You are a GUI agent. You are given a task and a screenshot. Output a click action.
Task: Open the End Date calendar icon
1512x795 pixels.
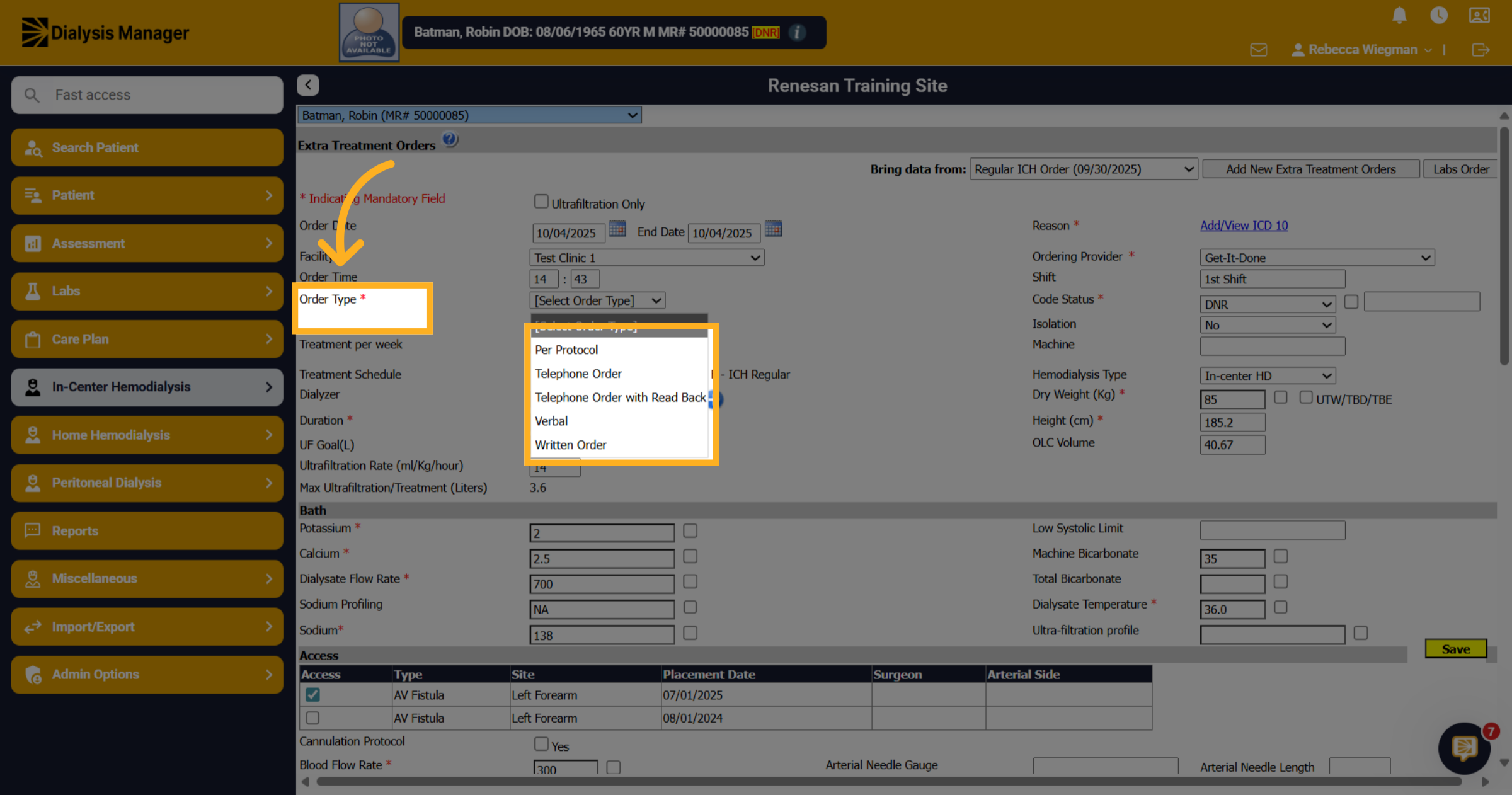tap(773, 229)
